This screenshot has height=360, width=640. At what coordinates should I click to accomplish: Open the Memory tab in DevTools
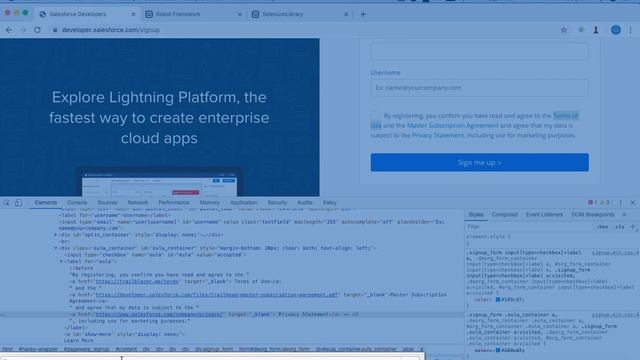click(210, 202)
